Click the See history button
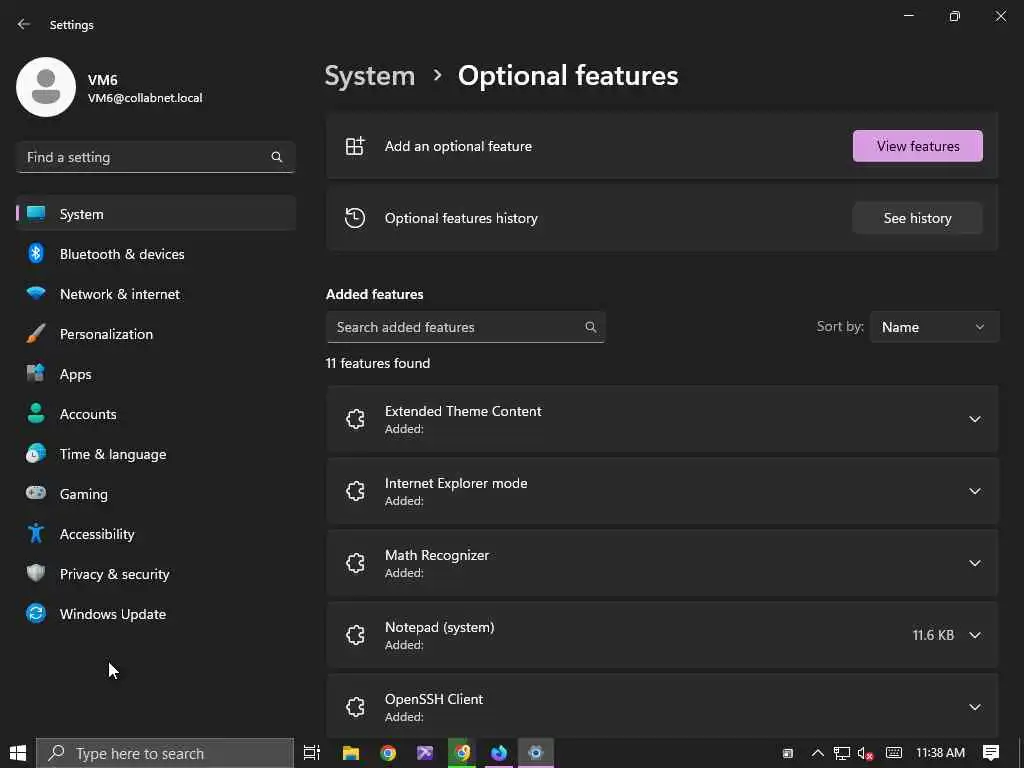The image size is (1024, 768). click(x=918, y=217)
